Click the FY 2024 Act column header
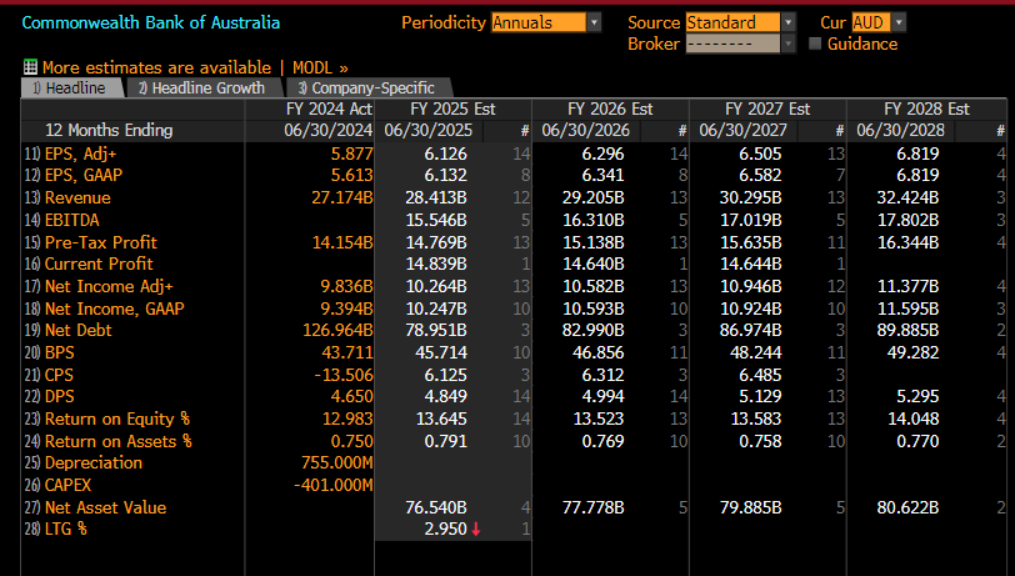This screenshot has width=1015, height=576. pyautogui.click(x=329, y=109)
